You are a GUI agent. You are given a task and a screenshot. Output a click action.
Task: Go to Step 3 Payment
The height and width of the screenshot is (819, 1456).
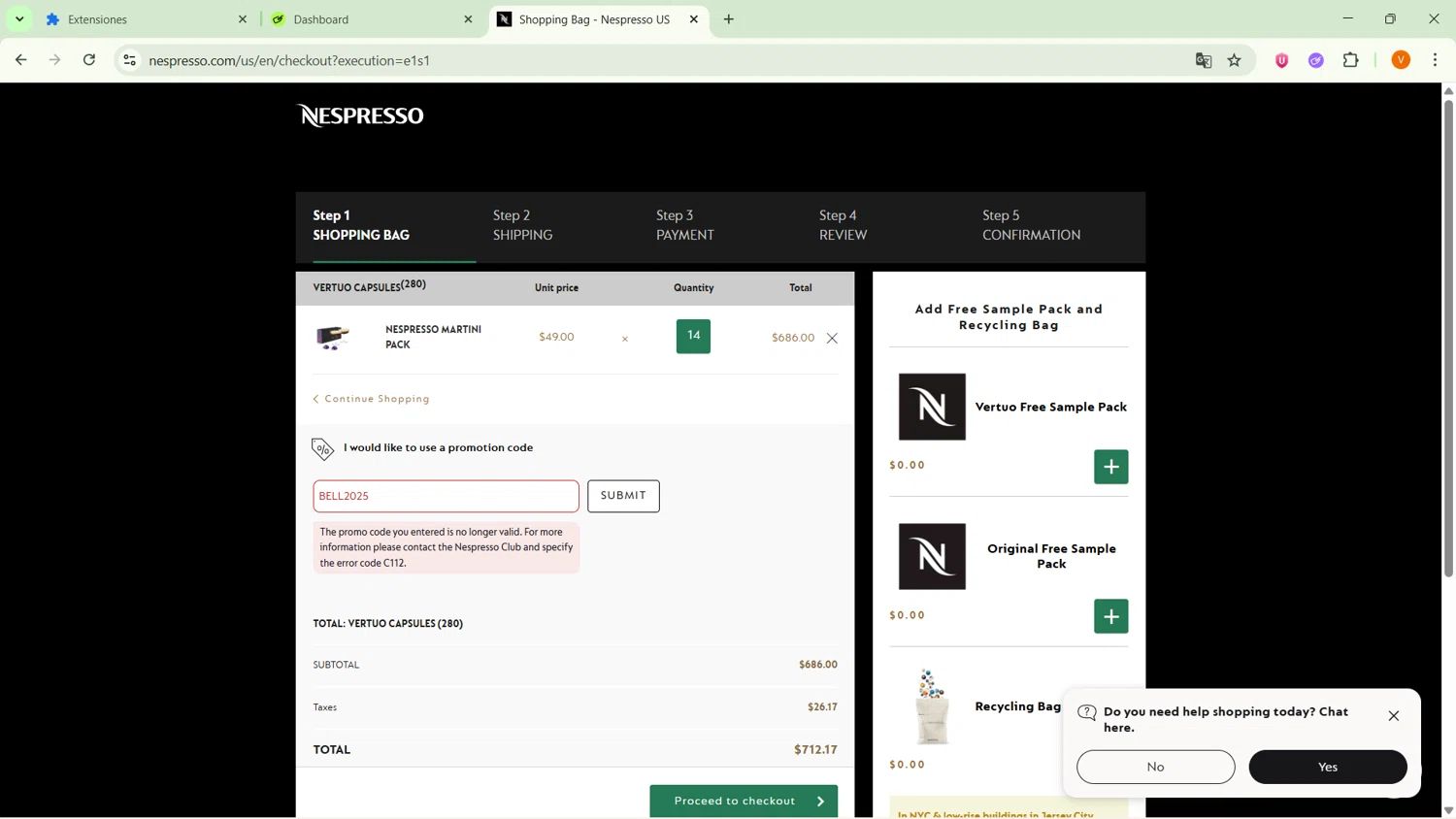point(685,225)
